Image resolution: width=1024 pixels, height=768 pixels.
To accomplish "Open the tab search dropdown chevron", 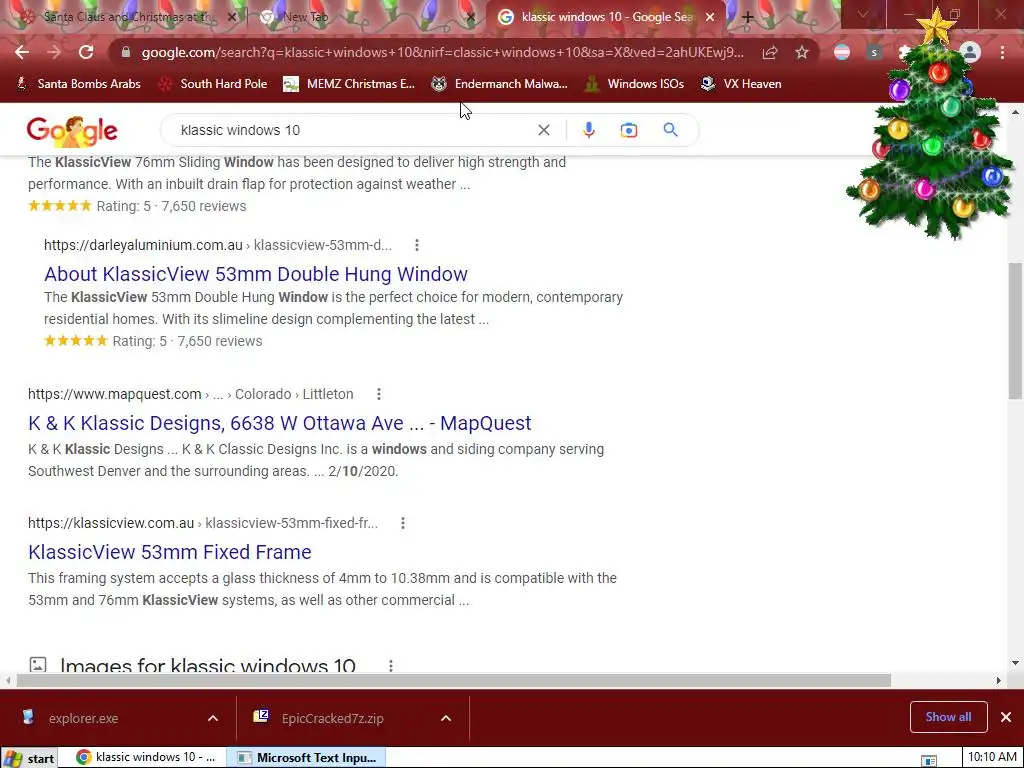I will coord(863,14).
